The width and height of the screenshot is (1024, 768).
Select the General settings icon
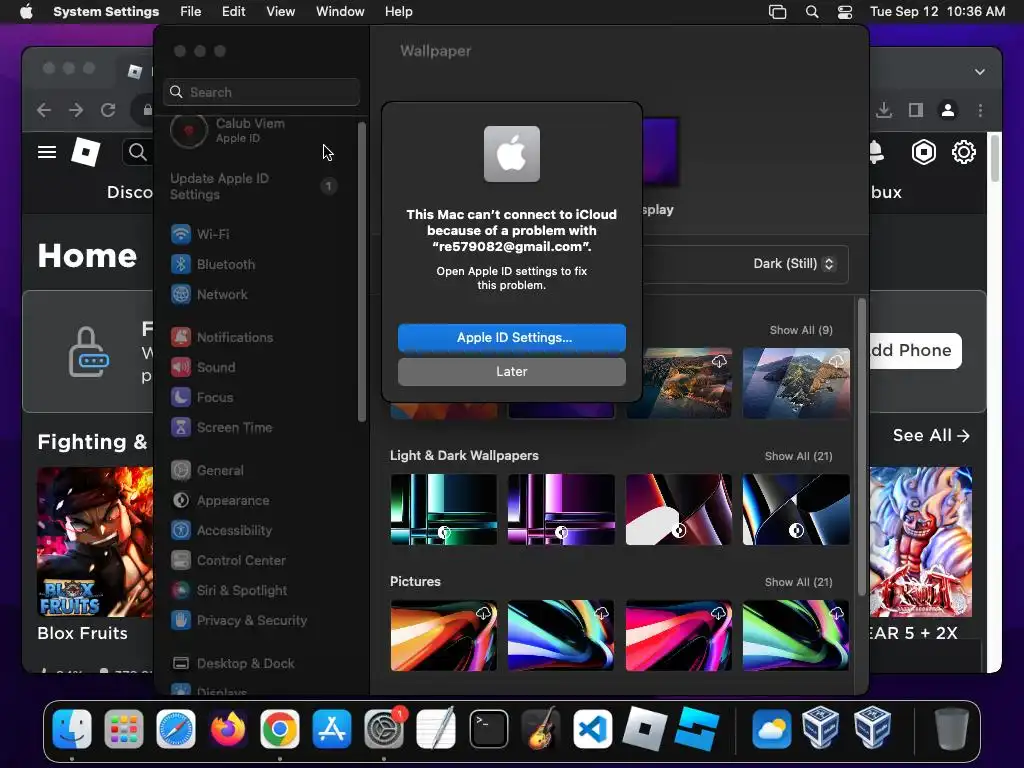click(181, 470)
